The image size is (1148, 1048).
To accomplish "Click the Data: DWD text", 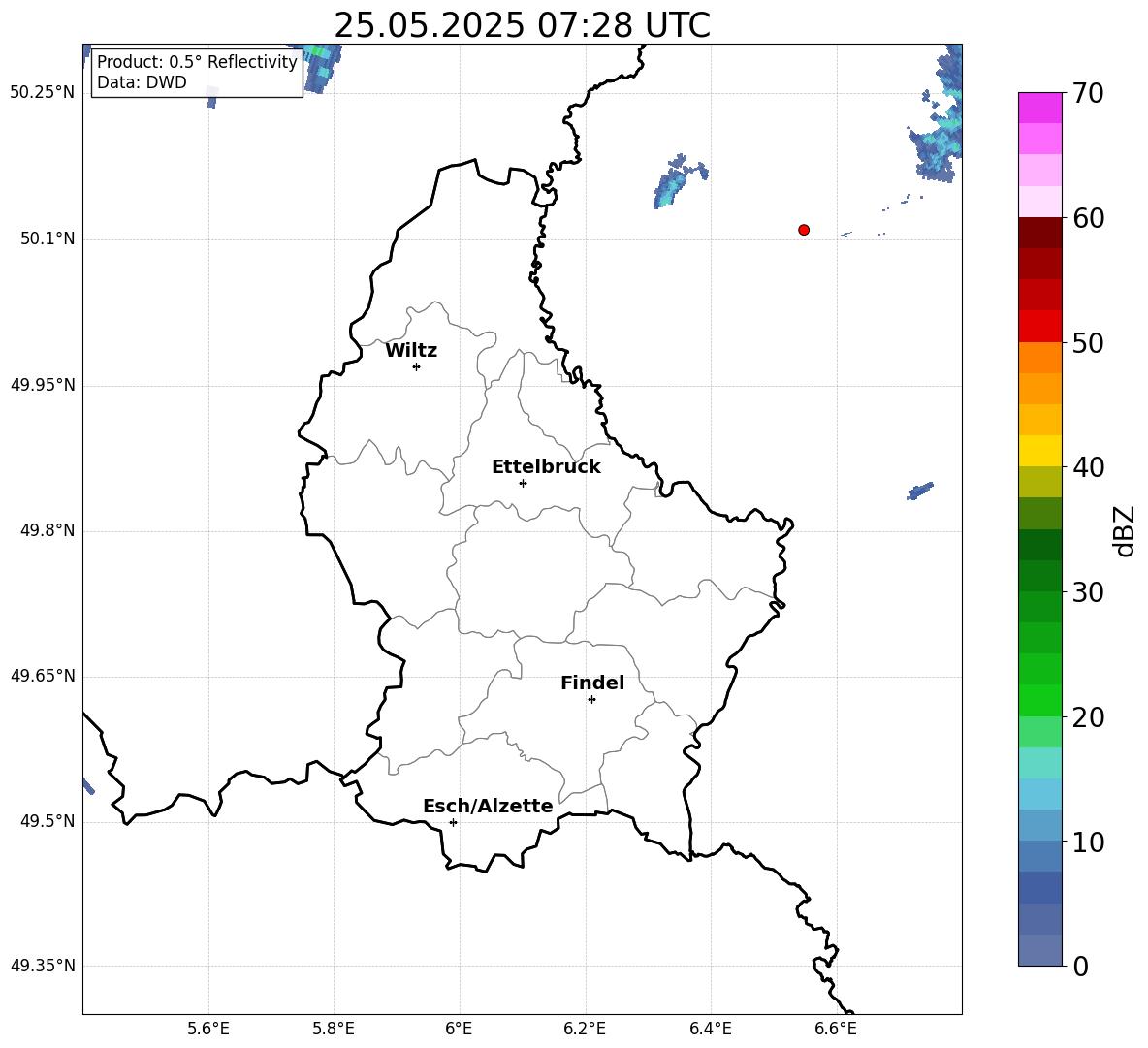I will 142,82.
